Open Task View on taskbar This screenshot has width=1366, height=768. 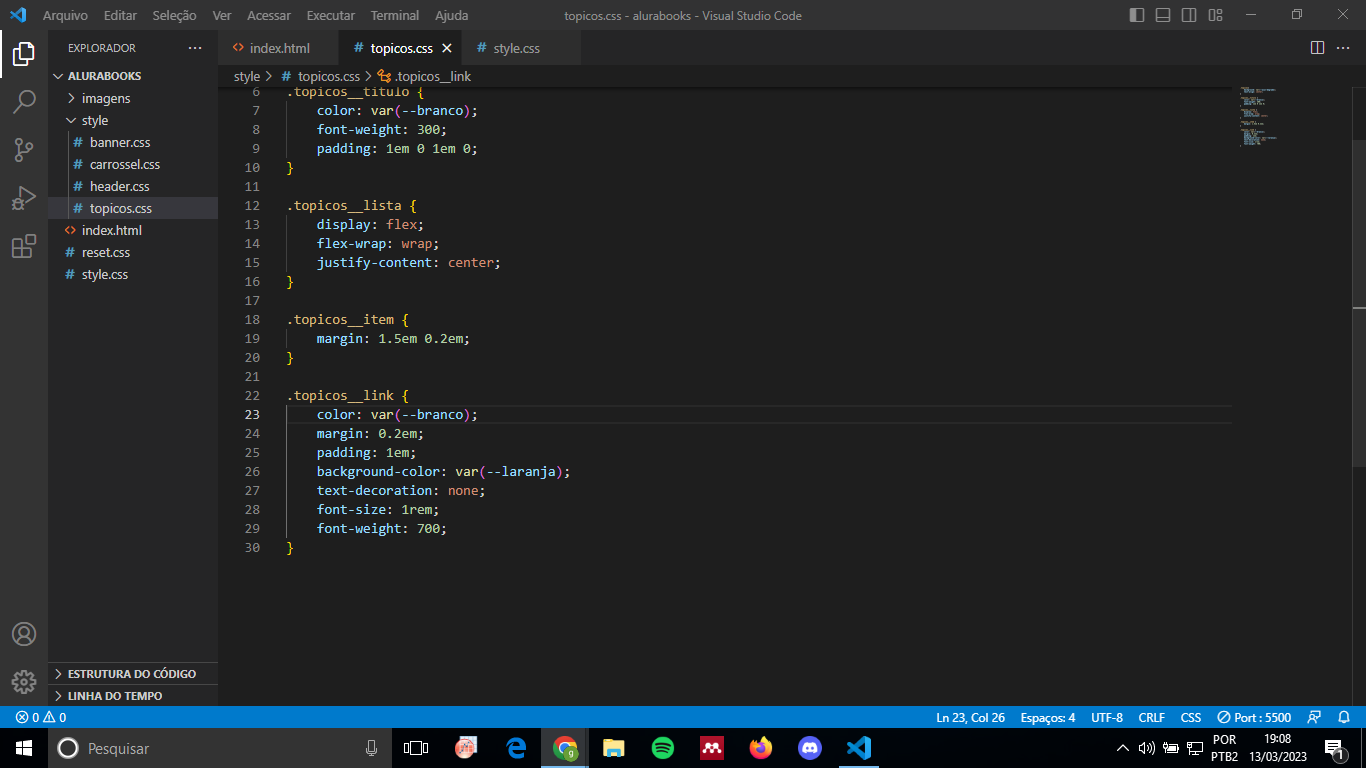[x=415, y=748]
